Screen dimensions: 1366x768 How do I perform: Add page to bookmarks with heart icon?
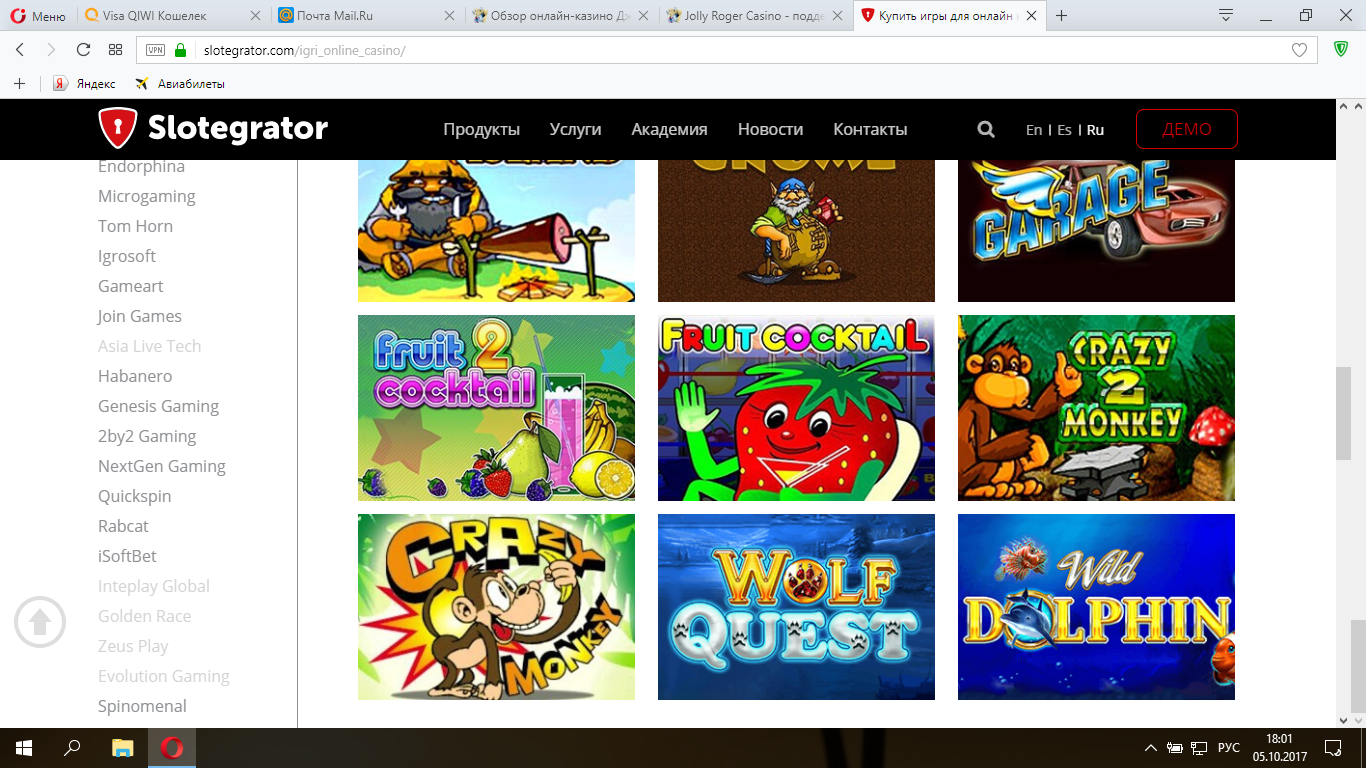coord(1299,50)
